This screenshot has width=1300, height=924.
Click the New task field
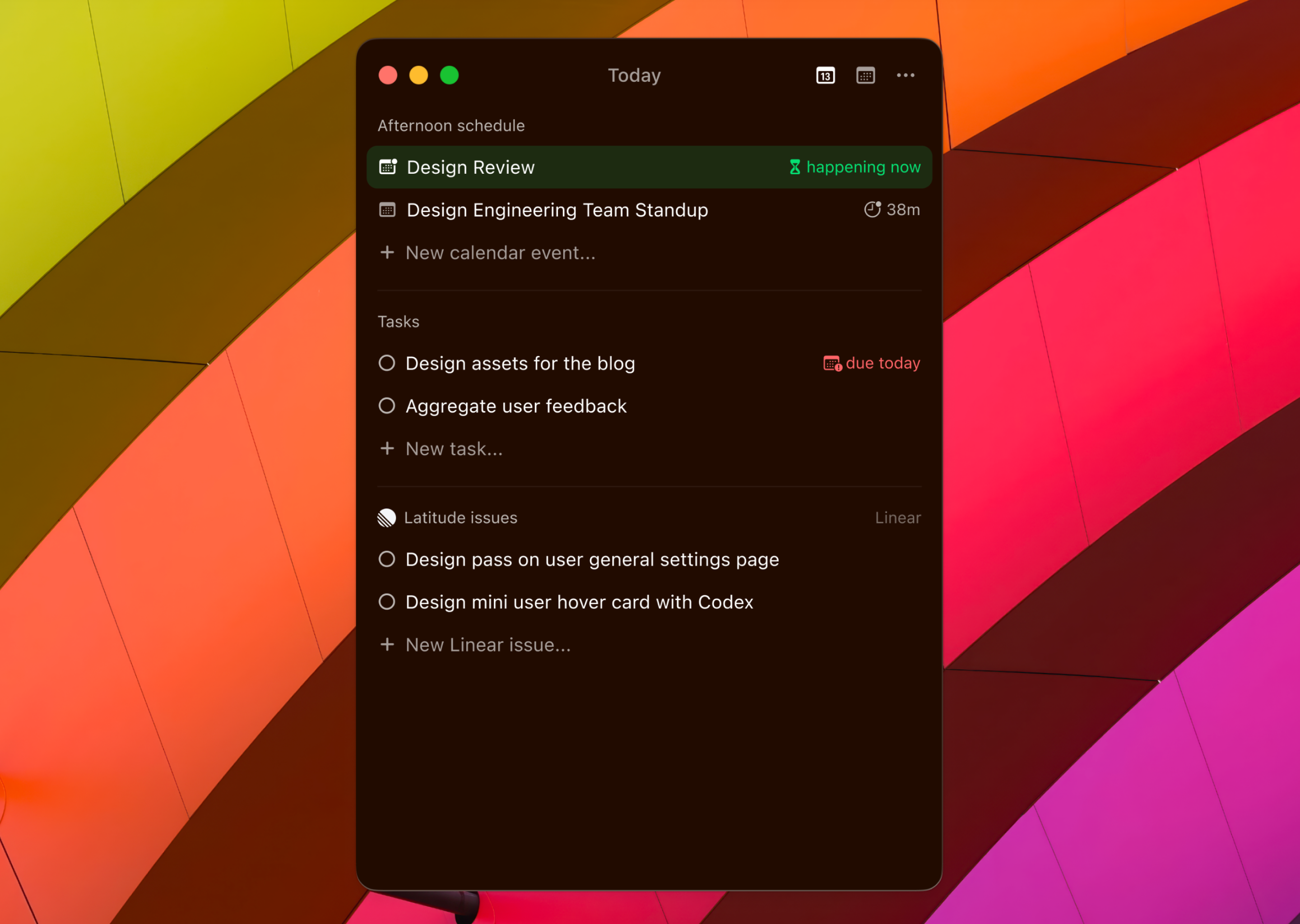650,448
